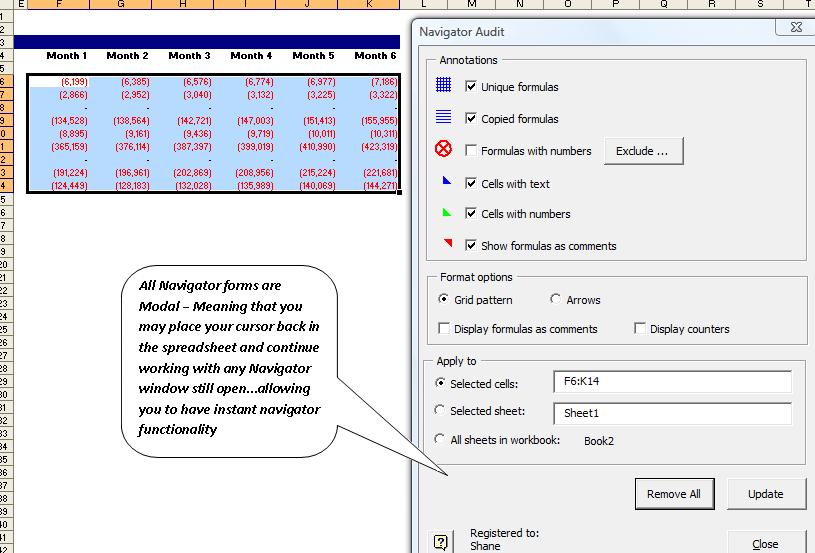Screen dimensions: 815x553
Task: Click the copied formulas lines icon
Action: click(x=444, y=118)
